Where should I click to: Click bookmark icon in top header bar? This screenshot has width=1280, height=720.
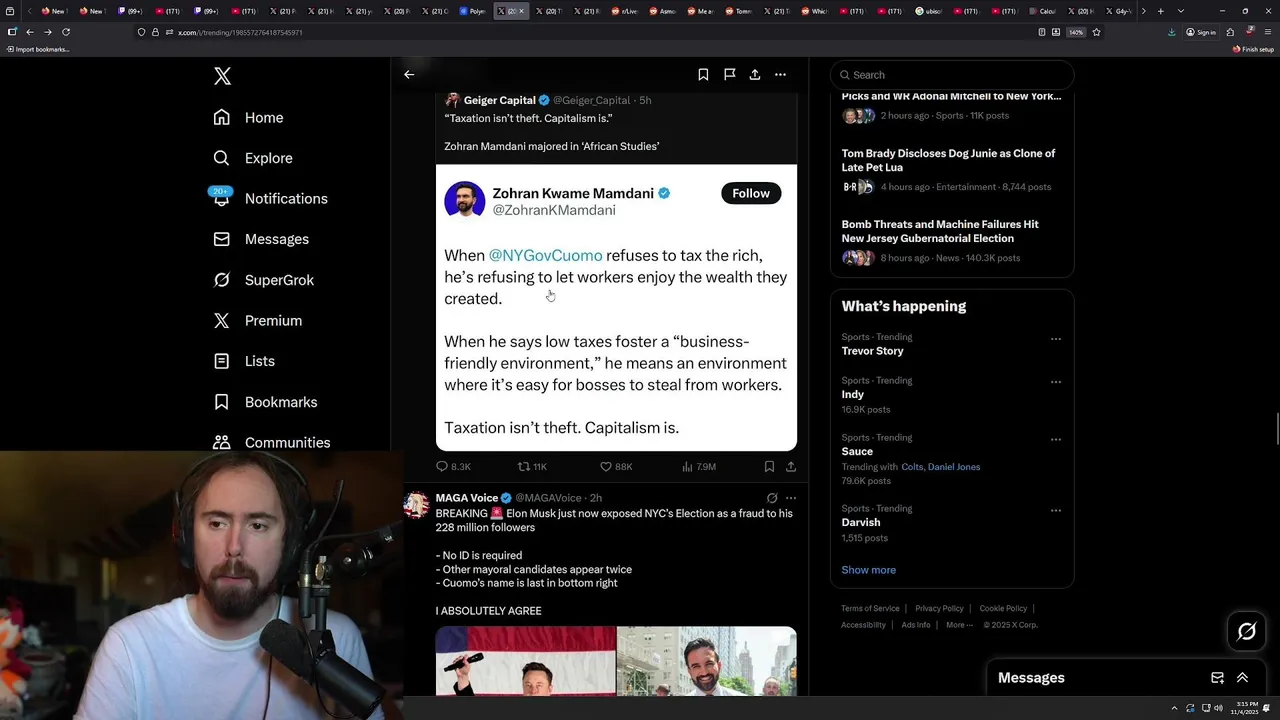(x=703, y=74)
